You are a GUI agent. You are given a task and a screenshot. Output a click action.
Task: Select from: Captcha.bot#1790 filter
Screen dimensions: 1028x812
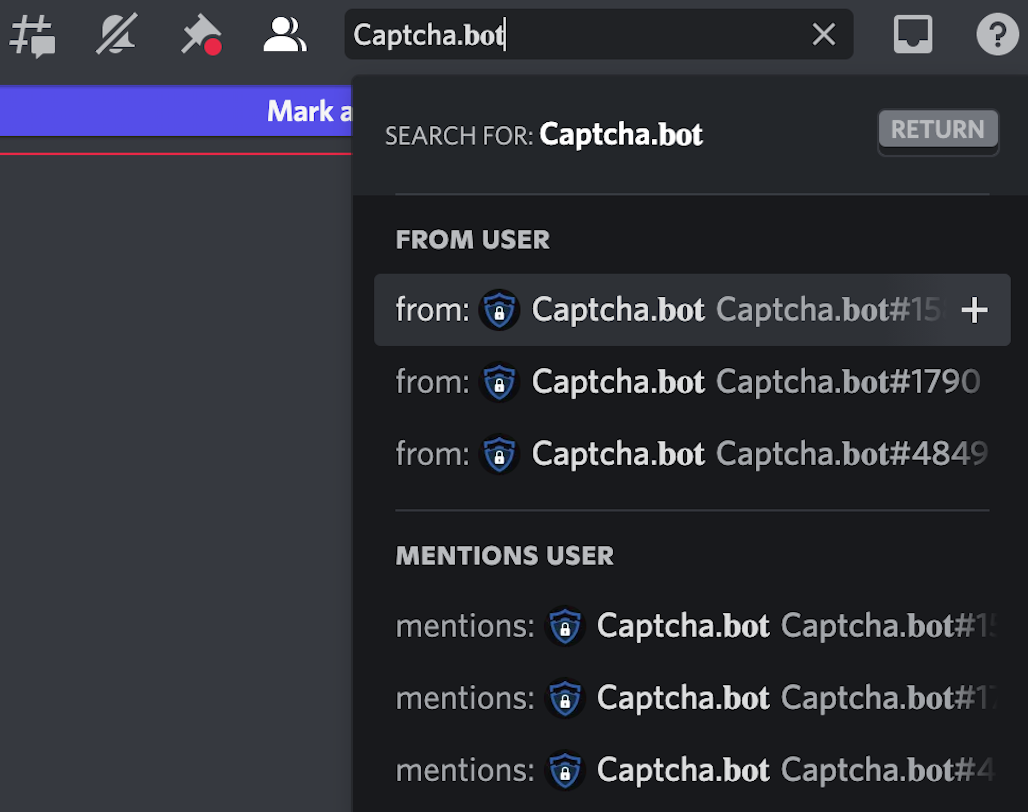[x=690, y=382]
